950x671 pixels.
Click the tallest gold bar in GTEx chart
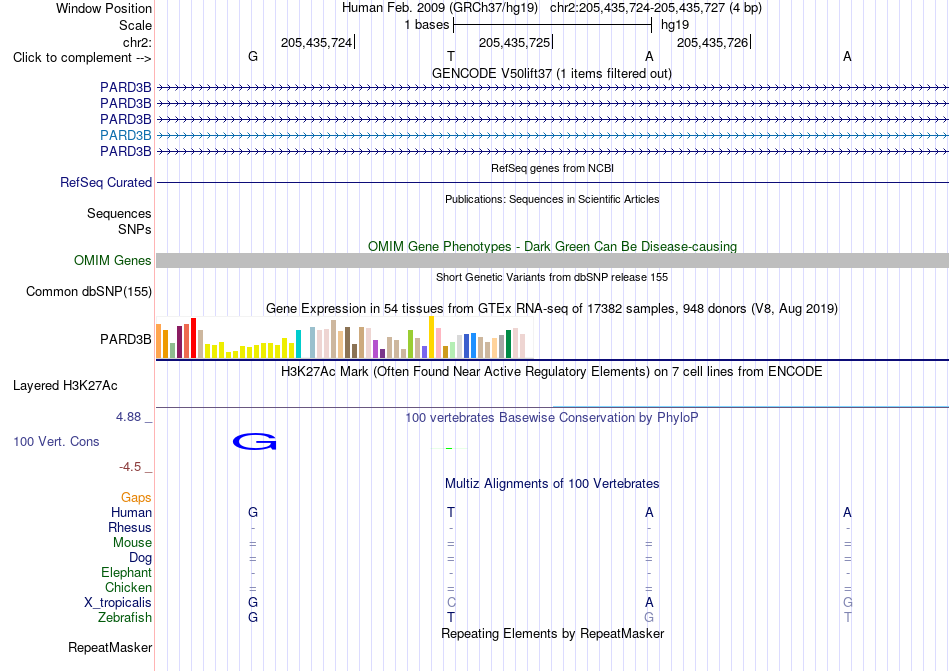pyautogui.click(x=431, y=337)
